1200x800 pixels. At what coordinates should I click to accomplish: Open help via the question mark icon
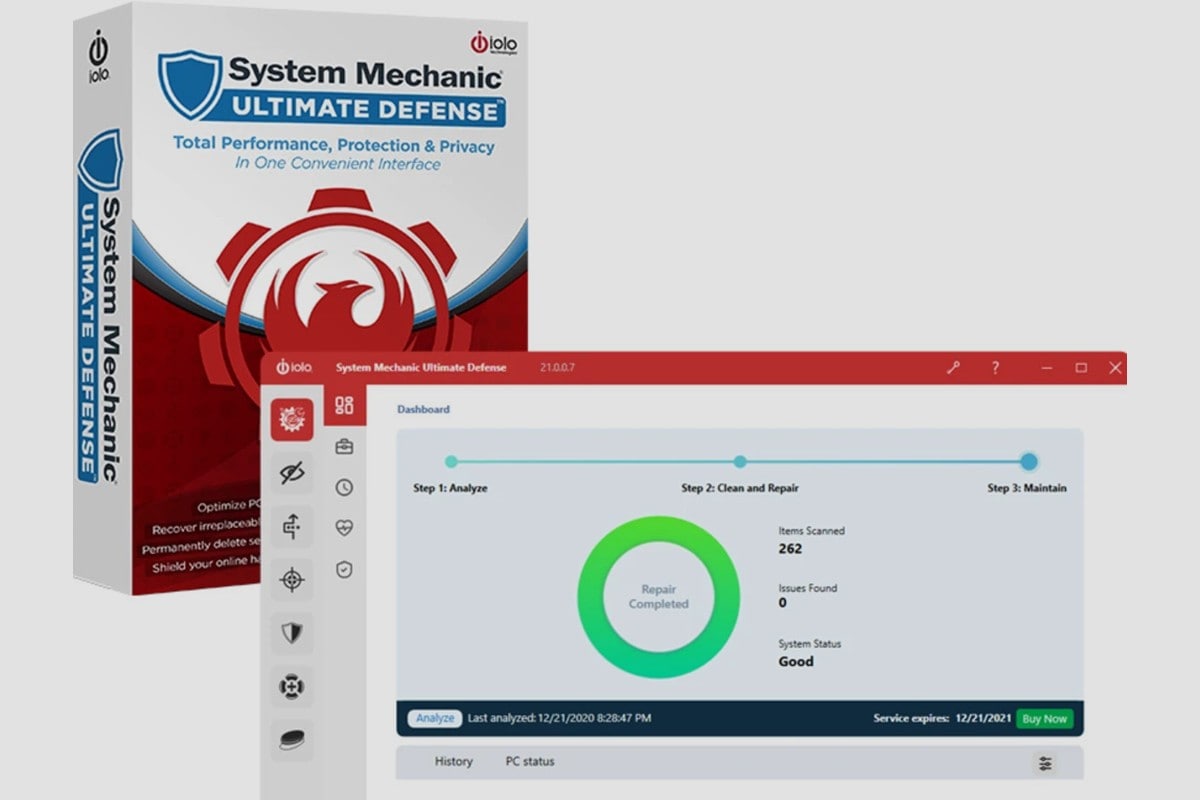pos(995,368)
